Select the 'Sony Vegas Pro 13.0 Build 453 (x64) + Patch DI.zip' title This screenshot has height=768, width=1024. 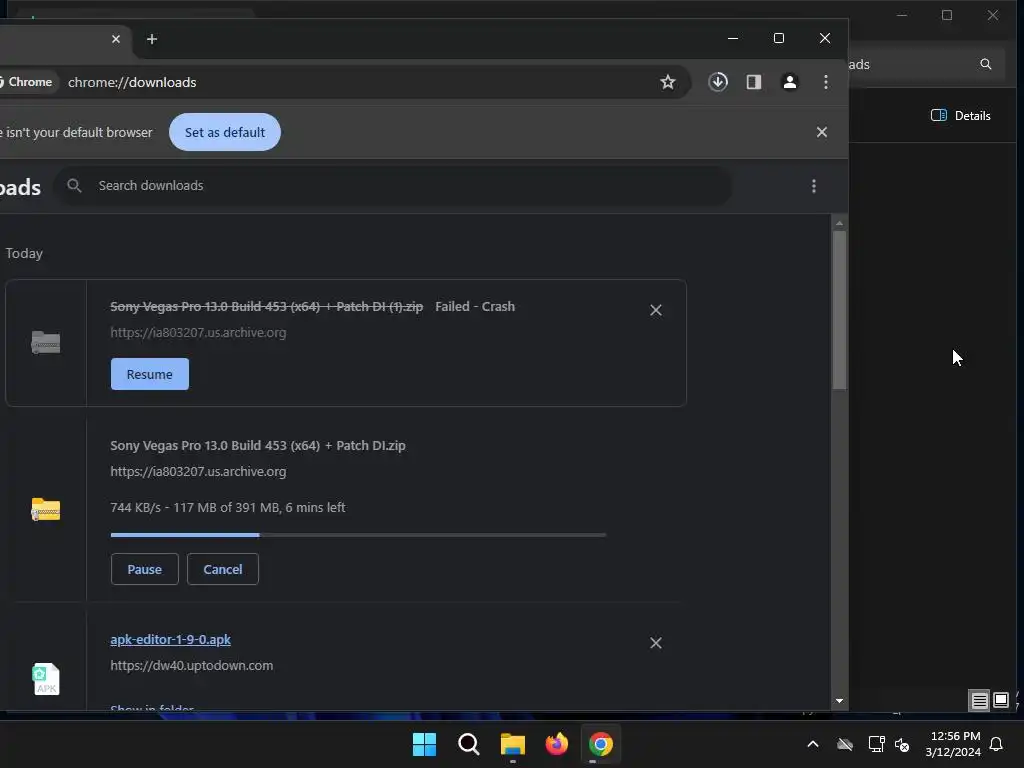[x=258, y=445]
